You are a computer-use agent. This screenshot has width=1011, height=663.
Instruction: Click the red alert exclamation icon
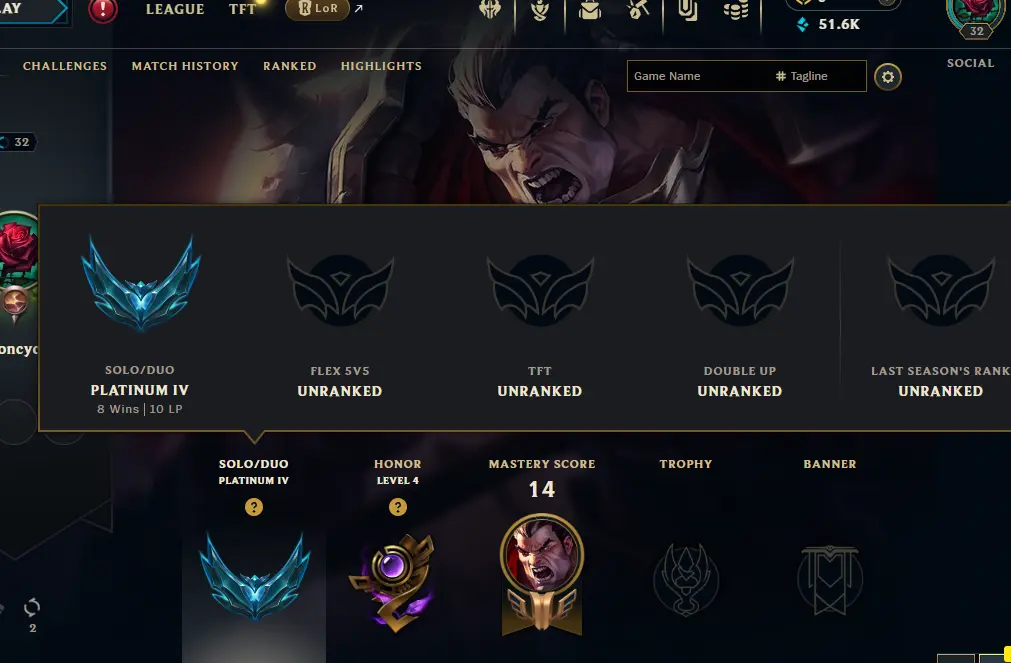[x=103, y=10]
